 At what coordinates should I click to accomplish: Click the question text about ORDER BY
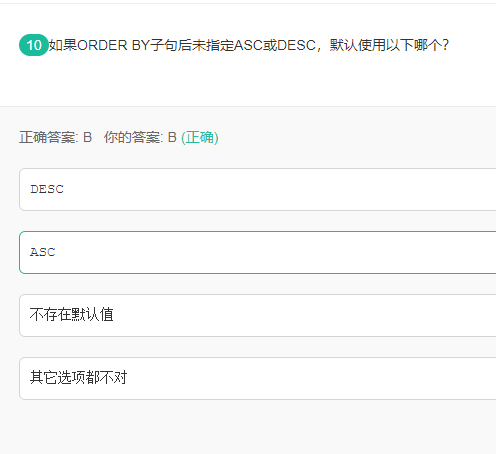coord(249,45)
